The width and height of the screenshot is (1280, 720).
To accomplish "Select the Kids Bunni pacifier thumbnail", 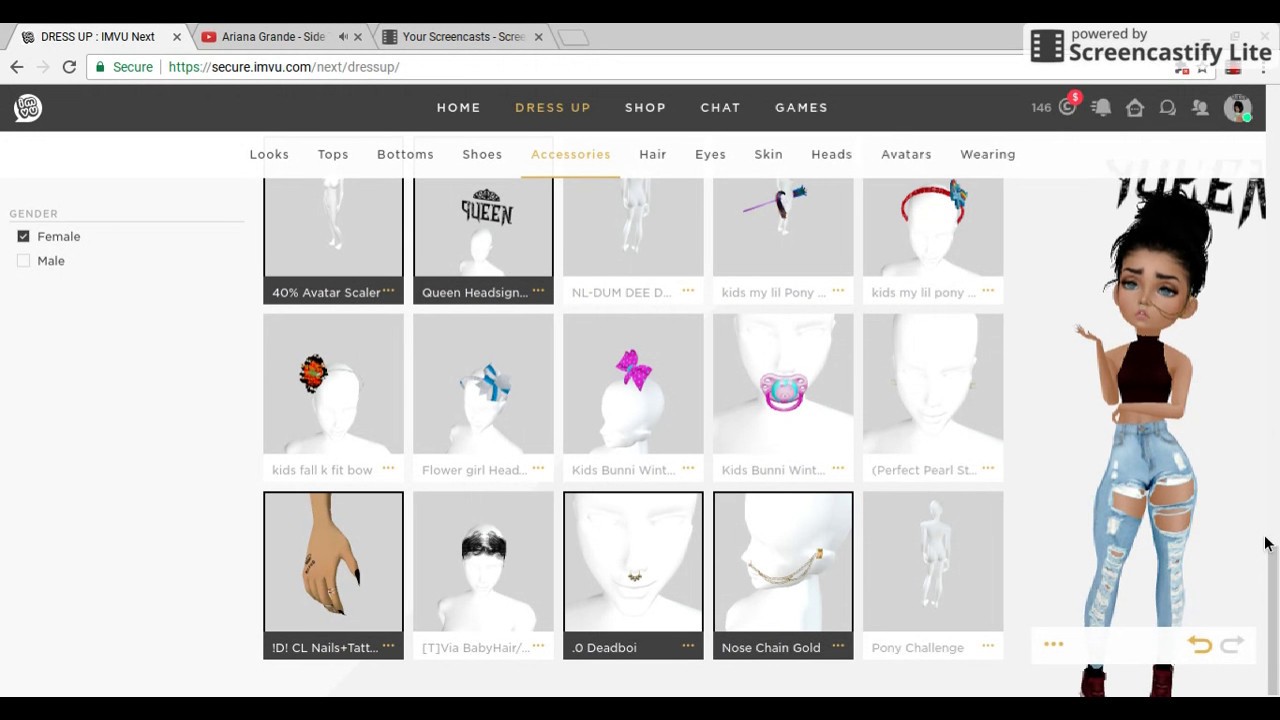I will [783, 384].
